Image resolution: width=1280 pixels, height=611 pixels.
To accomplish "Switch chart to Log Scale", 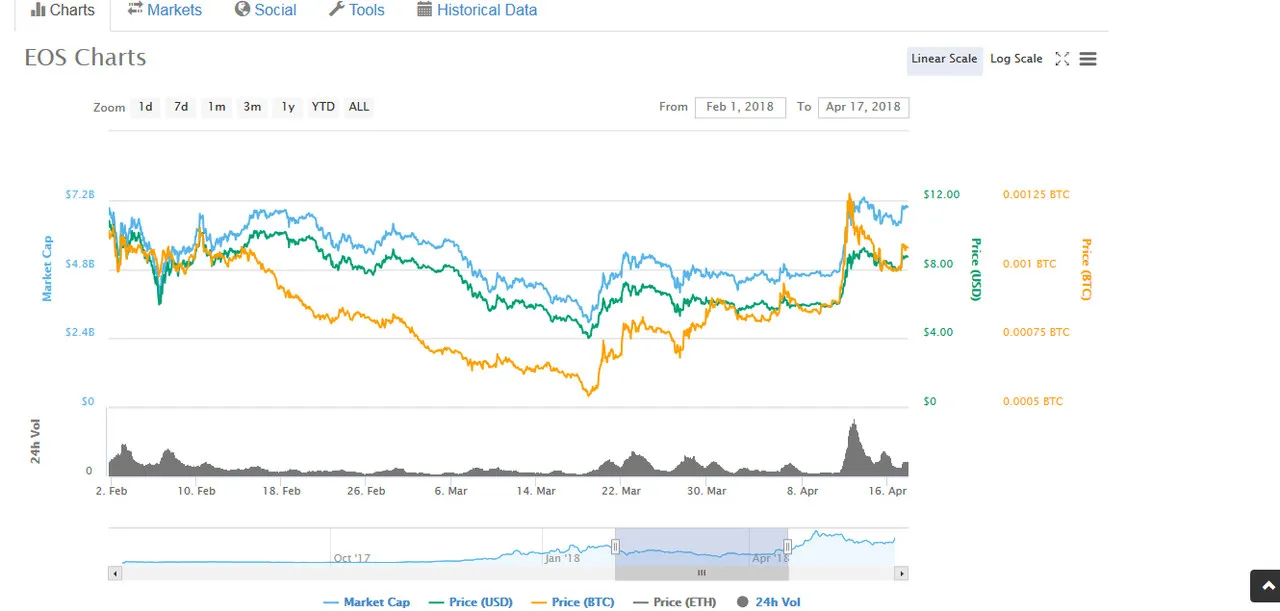I will (x=1016, y=59).
